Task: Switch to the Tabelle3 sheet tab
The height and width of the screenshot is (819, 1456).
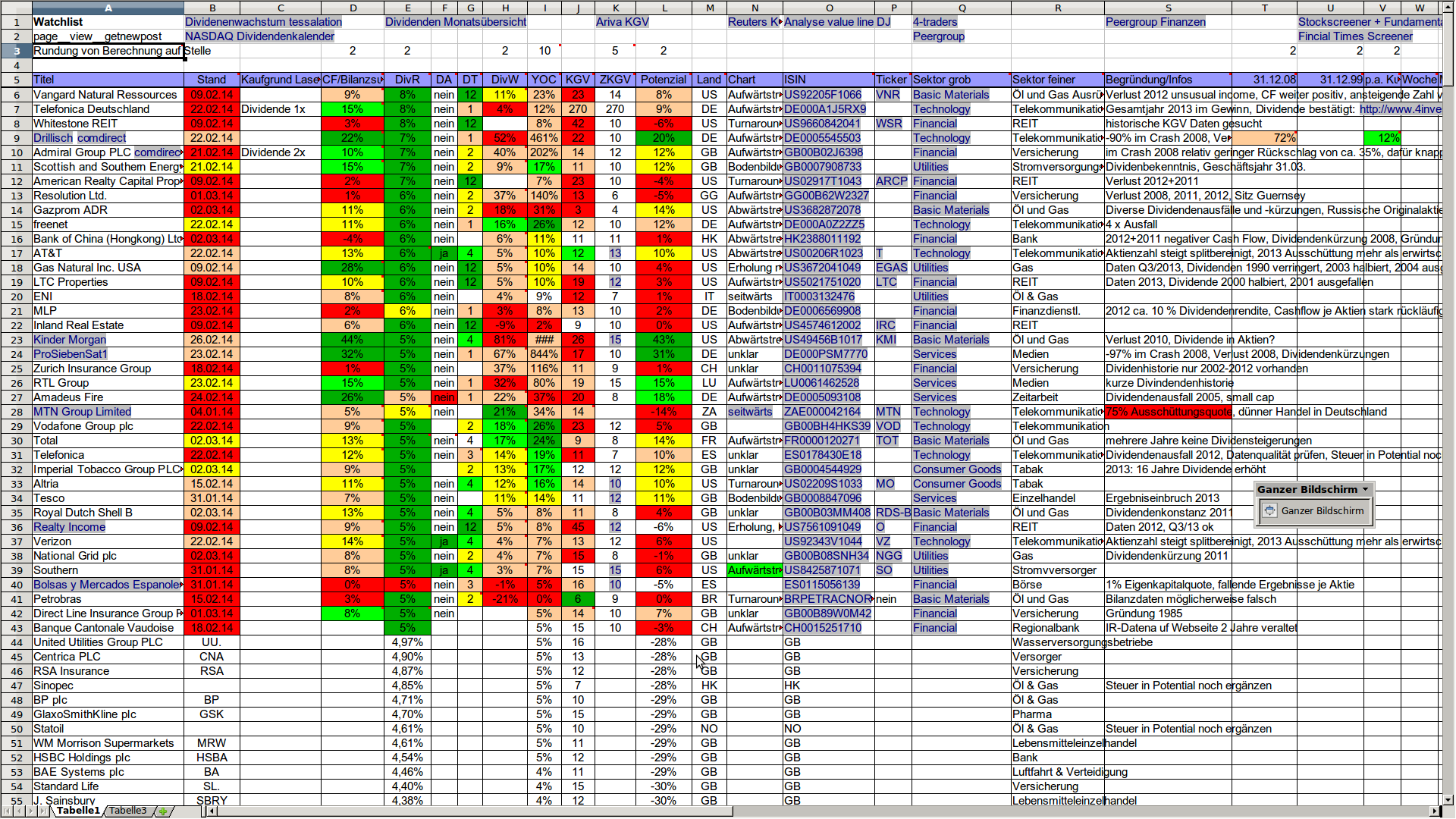Action: tap(127, 811)
